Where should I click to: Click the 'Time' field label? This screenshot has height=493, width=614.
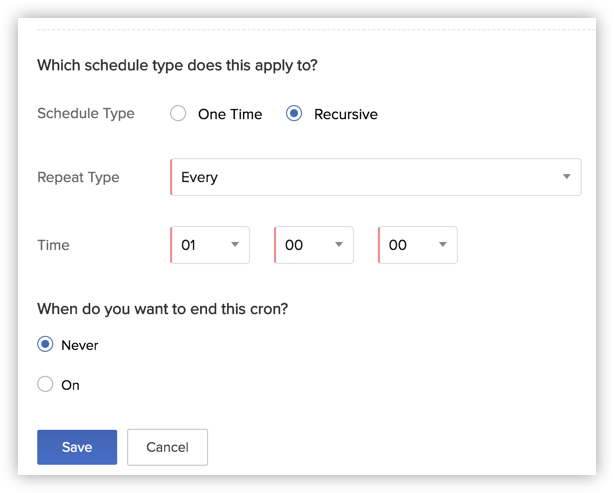tap(53, 245)
